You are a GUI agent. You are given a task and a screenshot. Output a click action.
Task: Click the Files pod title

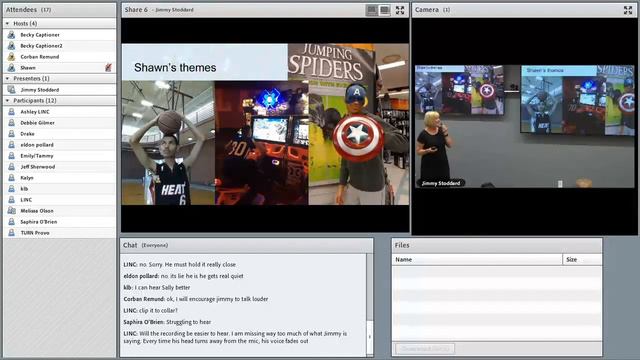pos(402,245)
